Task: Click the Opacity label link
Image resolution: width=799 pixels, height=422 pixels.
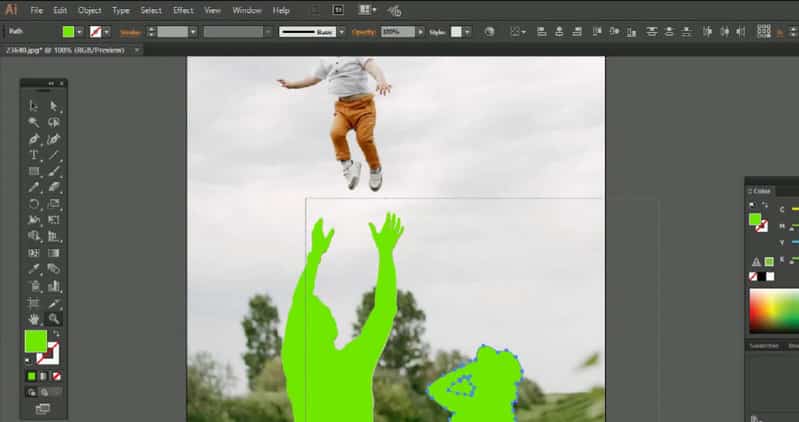Action: point(364,32)
